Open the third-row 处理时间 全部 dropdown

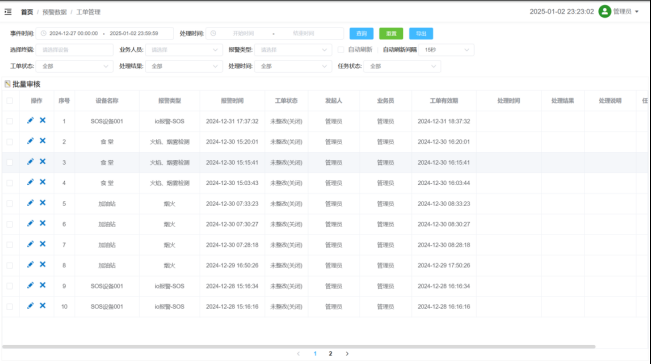pos(293,66)
